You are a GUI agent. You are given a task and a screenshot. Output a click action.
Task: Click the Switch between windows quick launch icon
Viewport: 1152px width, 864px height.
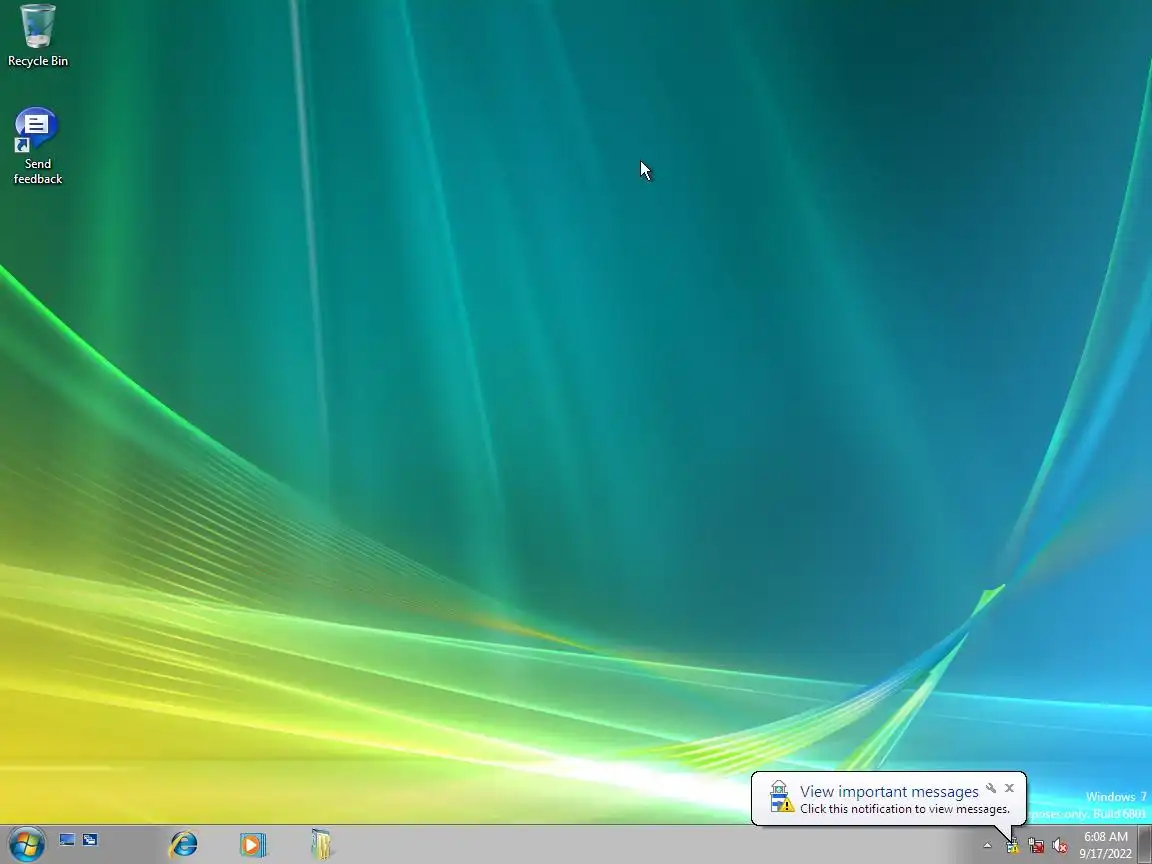[90, 840]
